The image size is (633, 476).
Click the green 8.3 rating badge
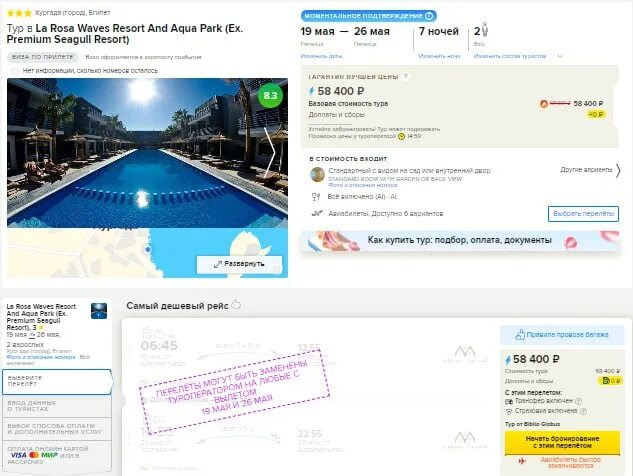coord(270,95)
